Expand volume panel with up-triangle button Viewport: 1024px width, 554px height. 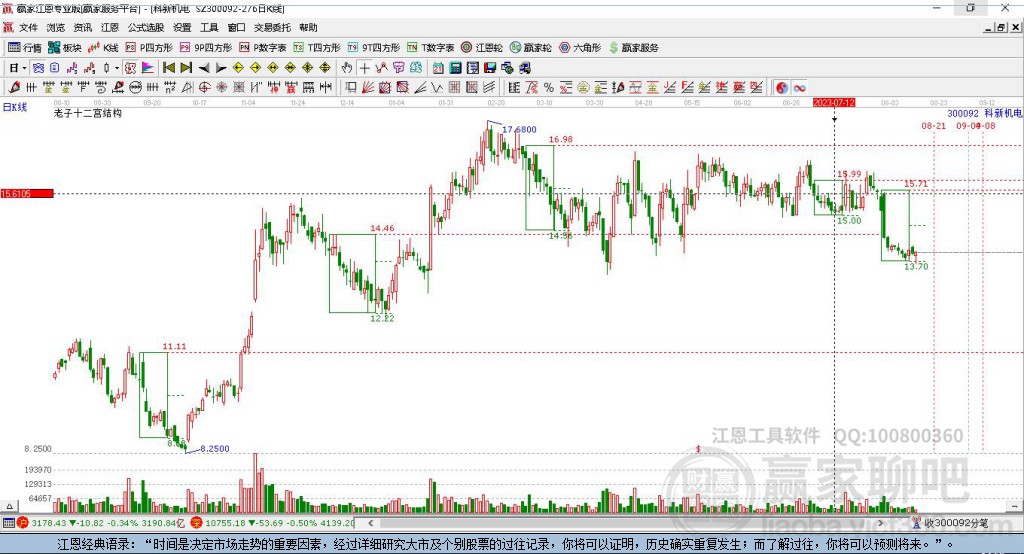(x=9, y=506)
